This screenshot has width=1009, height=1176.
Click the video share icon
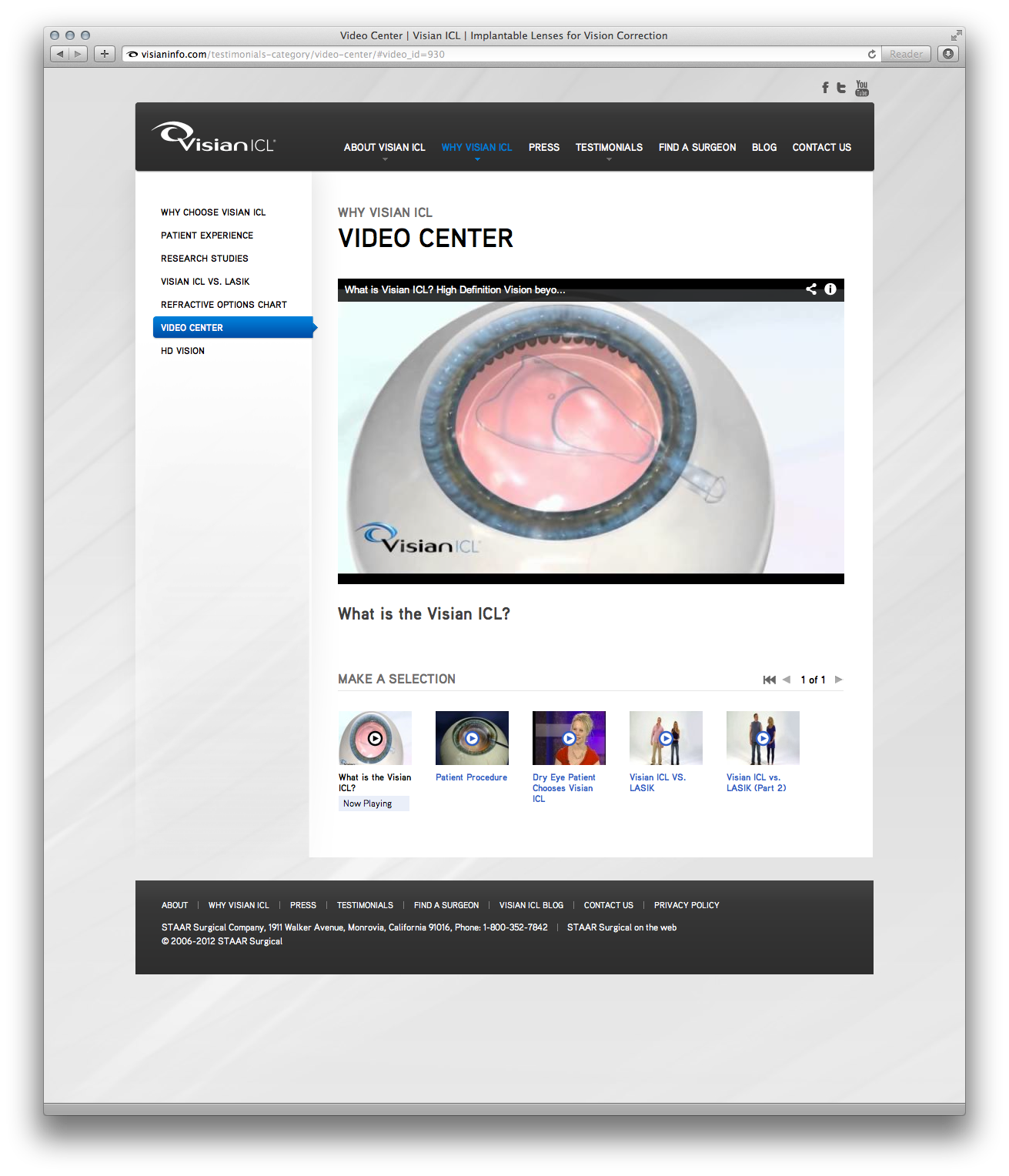tap(811, 289)
